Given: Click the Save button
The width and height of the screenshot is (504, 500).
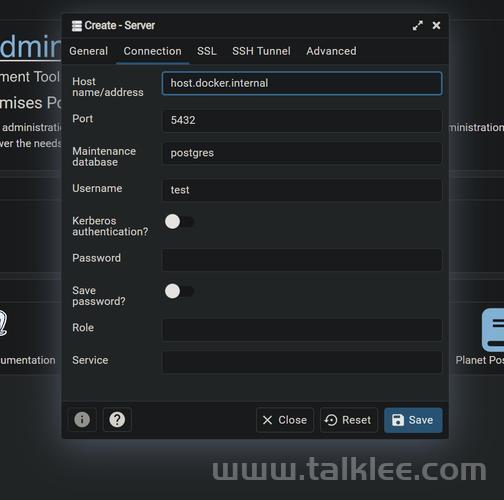Looking at the screenshot, I should point(413,420).
